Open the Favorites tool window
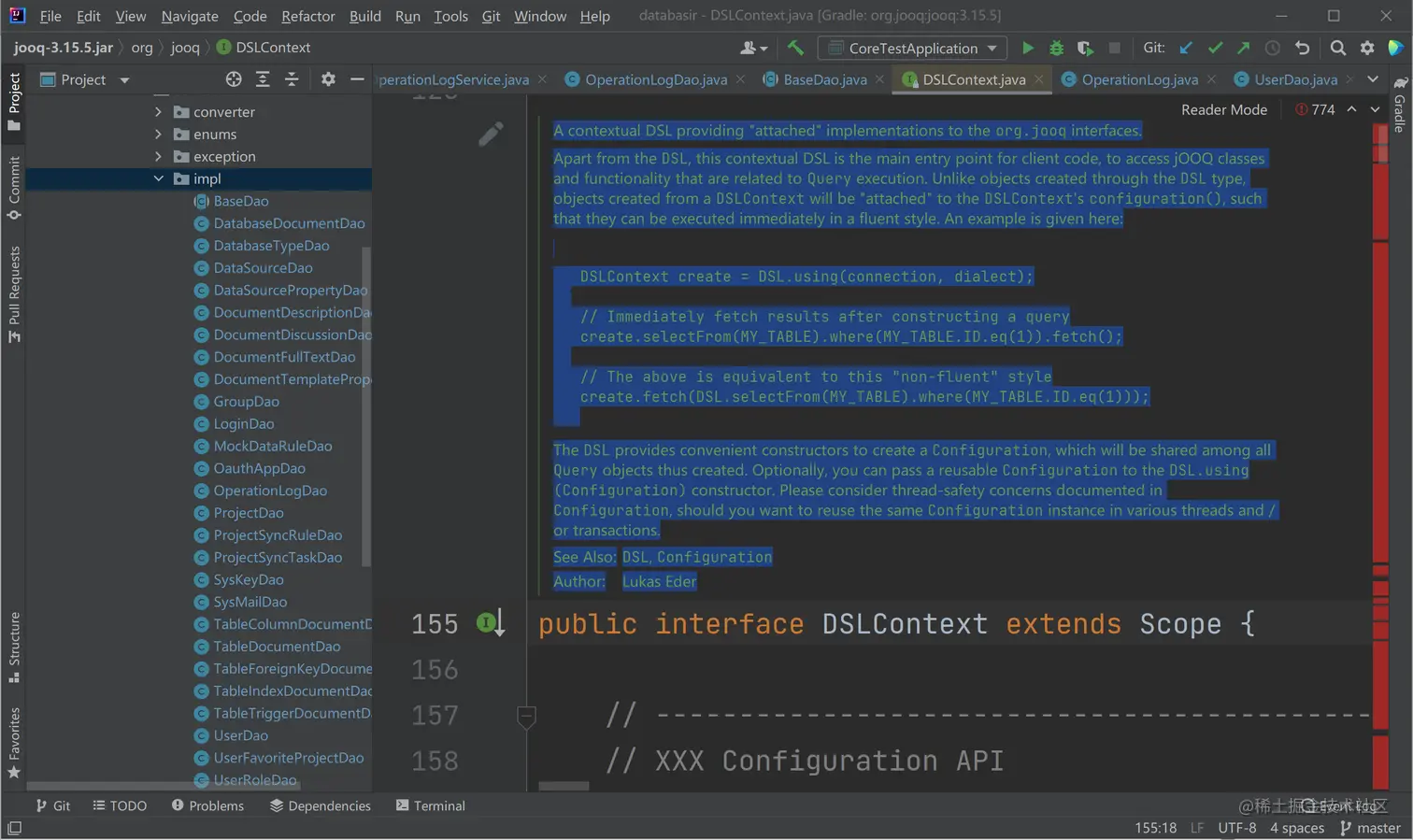This screenshot has height=840, width=1413. tap(14, 743)
